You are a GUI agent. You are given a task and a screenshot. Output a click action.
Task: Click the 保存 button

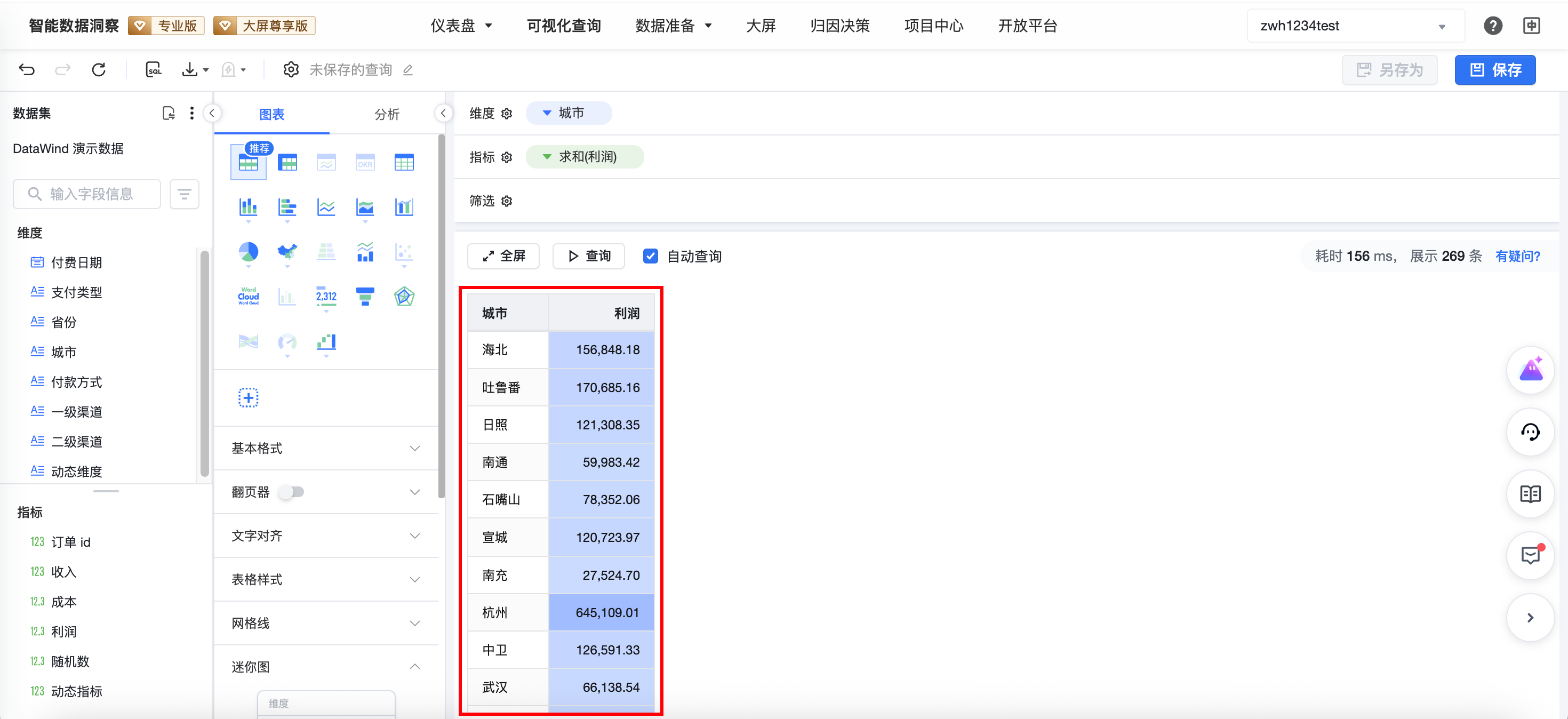(1494, 70)
